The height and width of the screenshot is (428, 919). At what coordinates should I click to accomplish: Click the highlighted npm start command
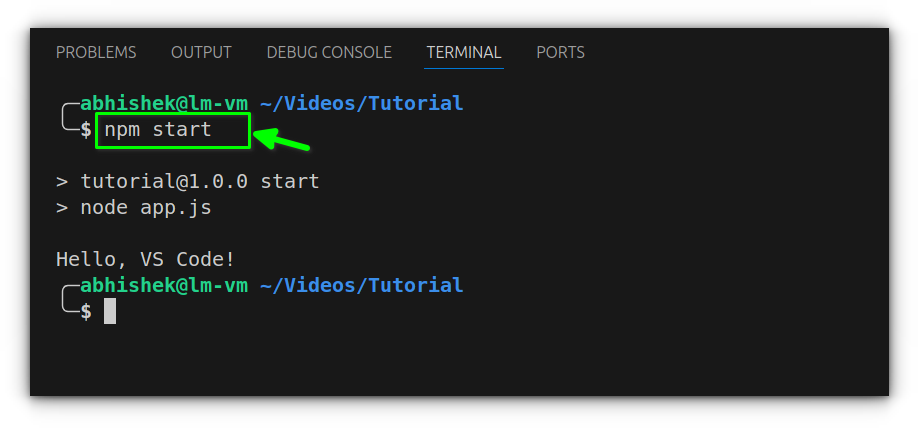pyautogui.click(x=171, y=130)
